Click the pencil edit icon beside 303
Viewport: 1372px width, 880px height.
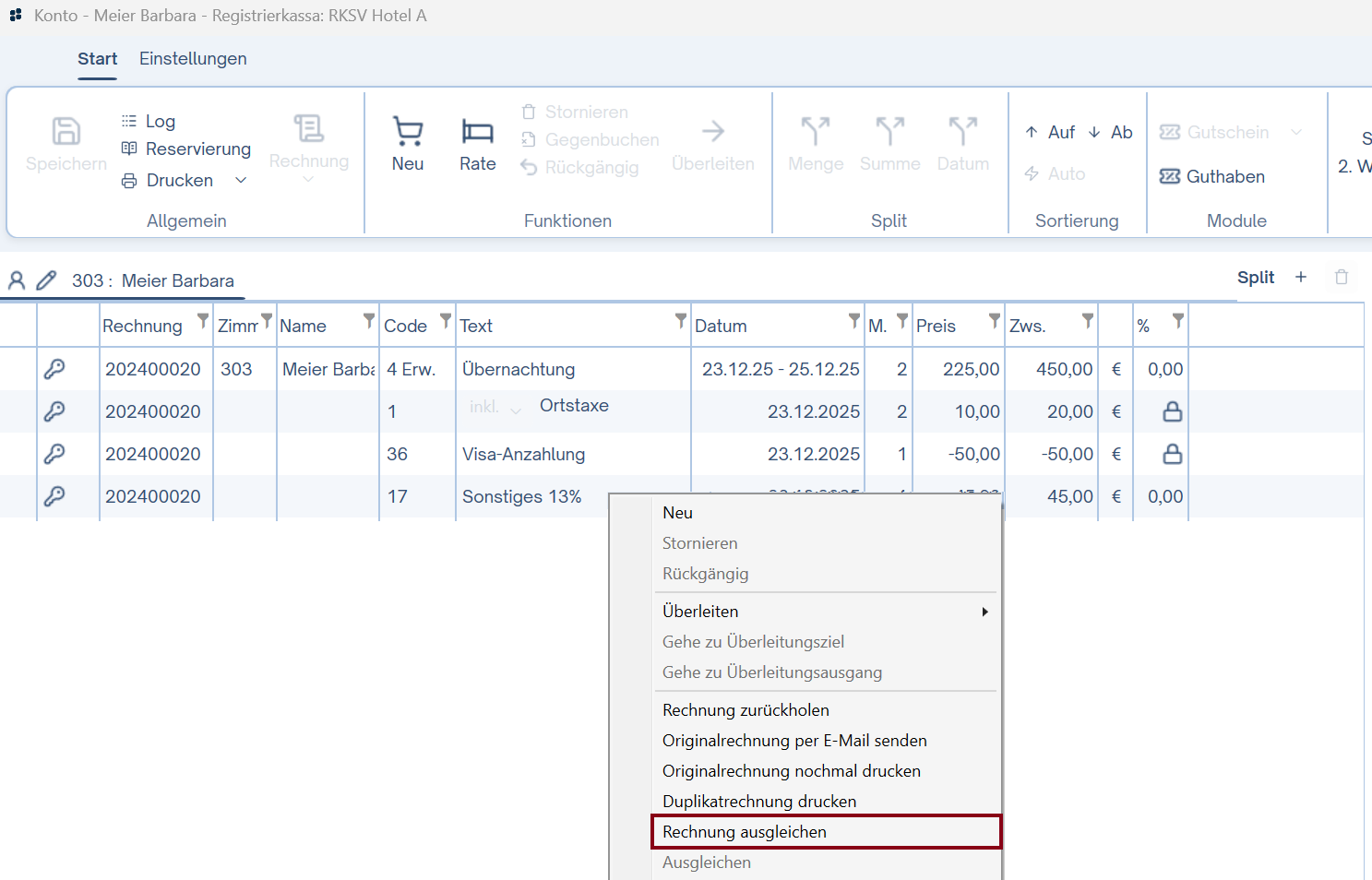tap(46, 280)
